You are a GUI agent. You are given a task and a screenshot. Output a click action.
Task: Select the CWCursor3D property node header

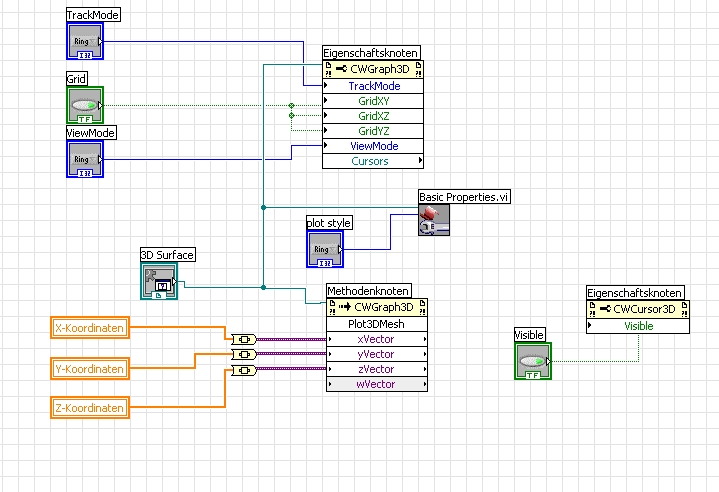pos(638,309)
